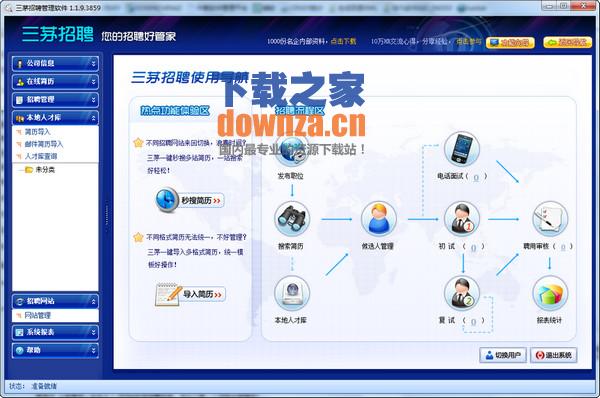Open the 本地人才库 disk icon
The height and width of the screenshot is (398, 600).
point(292,293)
